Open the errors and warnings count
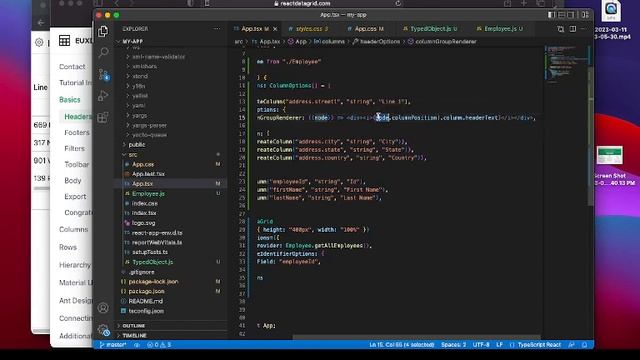The width and height of the screenshot is (640, 360). (x=159, y=345)
